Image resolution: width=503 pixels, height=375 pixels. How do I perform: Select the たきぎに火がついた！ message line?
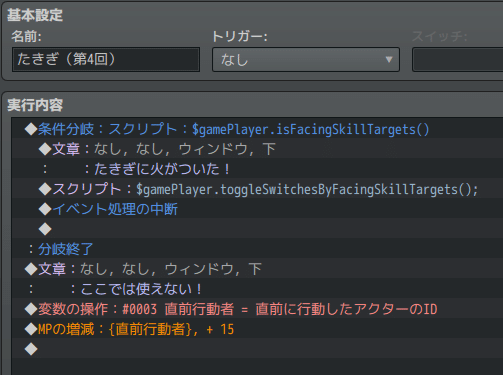257,169
